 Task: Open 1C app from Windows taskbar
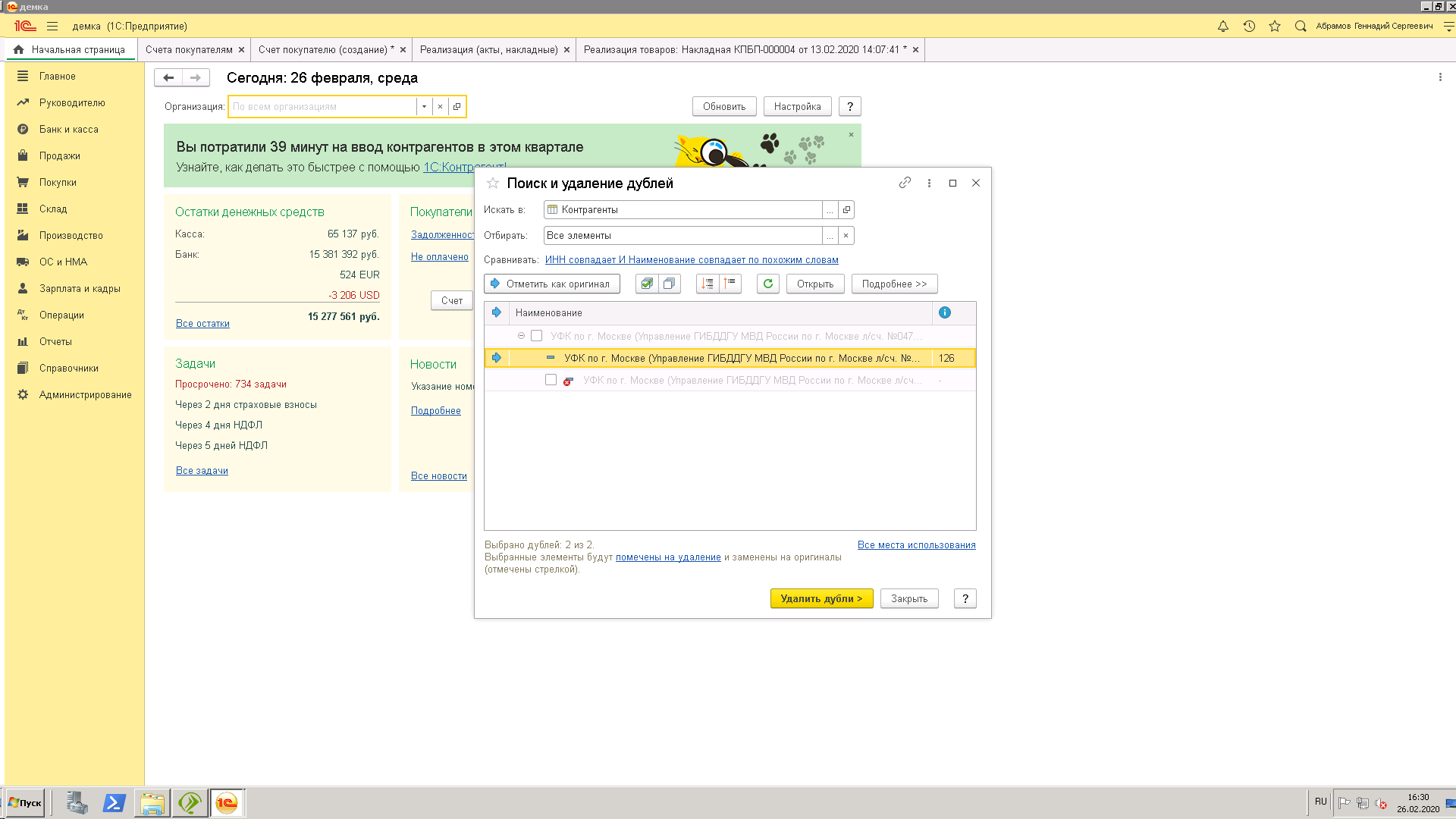pos(227,803)
